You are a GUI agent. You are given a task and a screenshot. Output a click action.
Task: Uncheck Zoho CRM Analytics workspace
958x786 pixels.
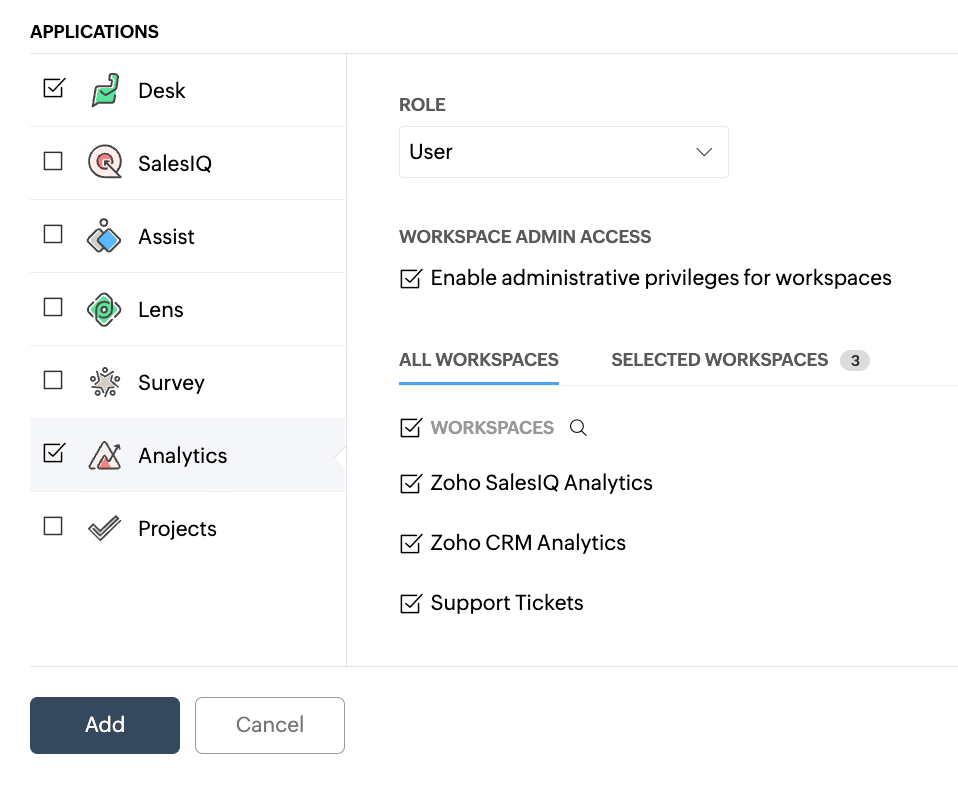[x=410, y=544]
